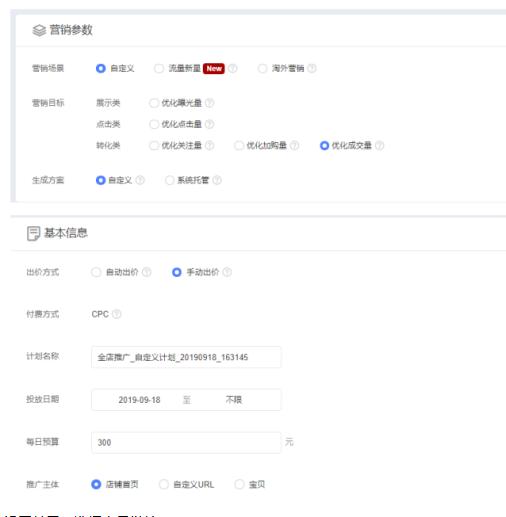Click the 计划名称 plan name field

186,357
